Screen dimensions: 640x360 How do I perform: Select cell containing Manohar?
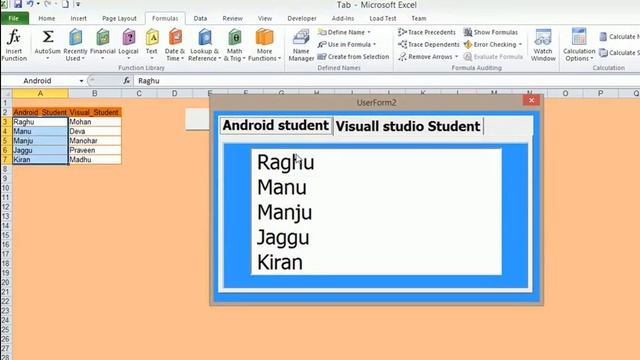point(95,140)
